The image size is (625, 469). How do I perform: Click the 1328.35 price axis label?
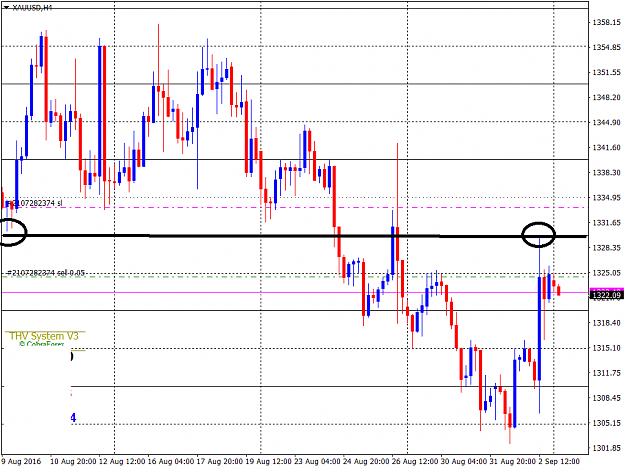pyautogui.click(x=606, y=248)
